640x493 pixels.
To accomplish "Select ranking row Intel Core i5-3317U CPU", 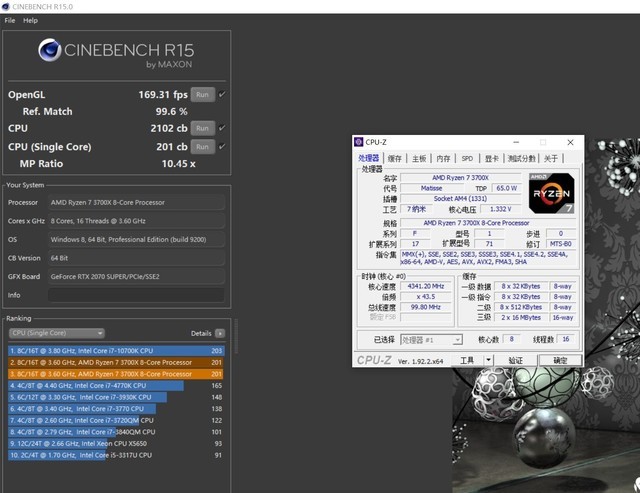I will click(116, 455).
